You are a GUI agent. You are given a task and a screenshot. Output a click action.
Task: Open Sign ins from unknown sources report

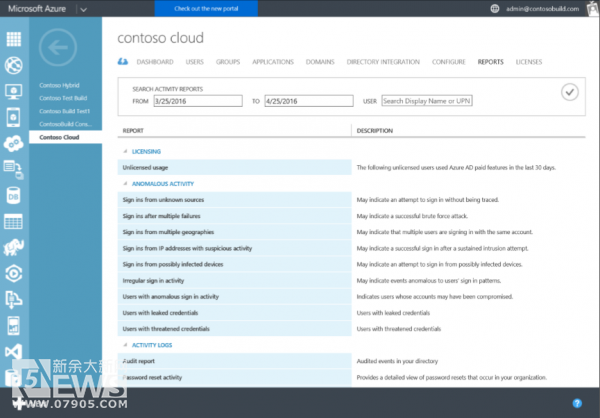coord(234,200)
